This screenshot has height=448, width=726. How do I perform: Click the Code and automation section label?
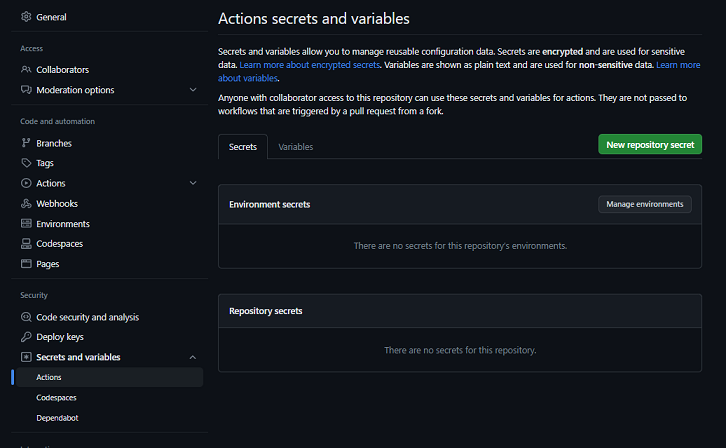[57, 121]
